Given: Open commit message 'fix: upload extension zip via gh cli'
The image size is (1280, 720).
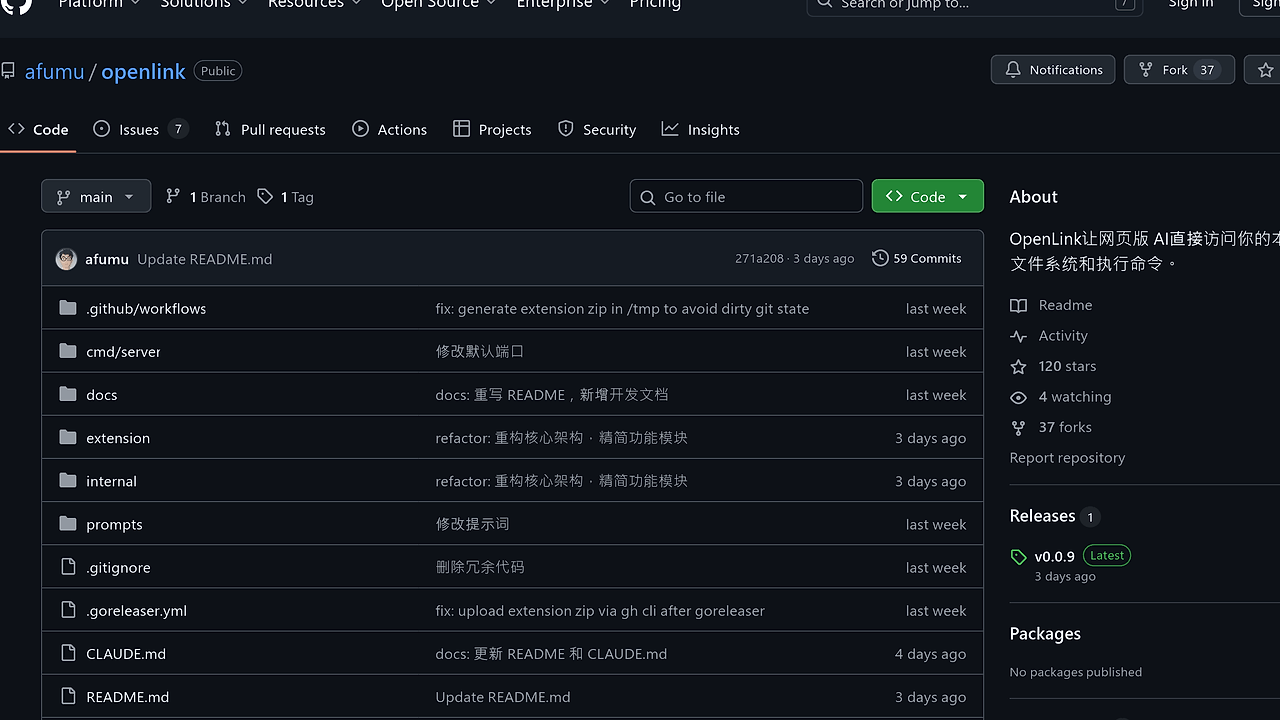Looking at the screenshot, I should [600, 610].
